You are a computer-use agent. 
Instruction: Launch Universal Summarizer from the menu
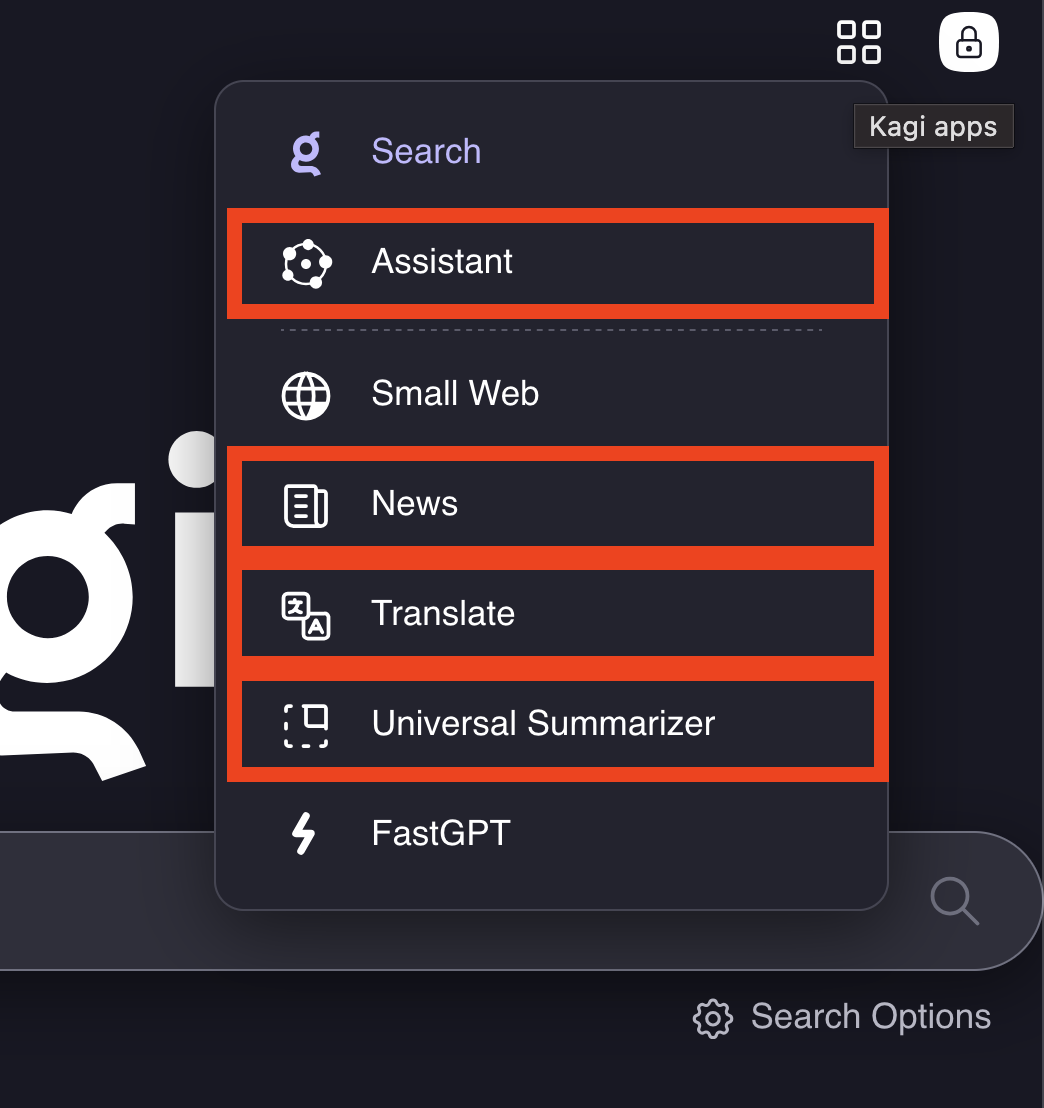[543, 724]
